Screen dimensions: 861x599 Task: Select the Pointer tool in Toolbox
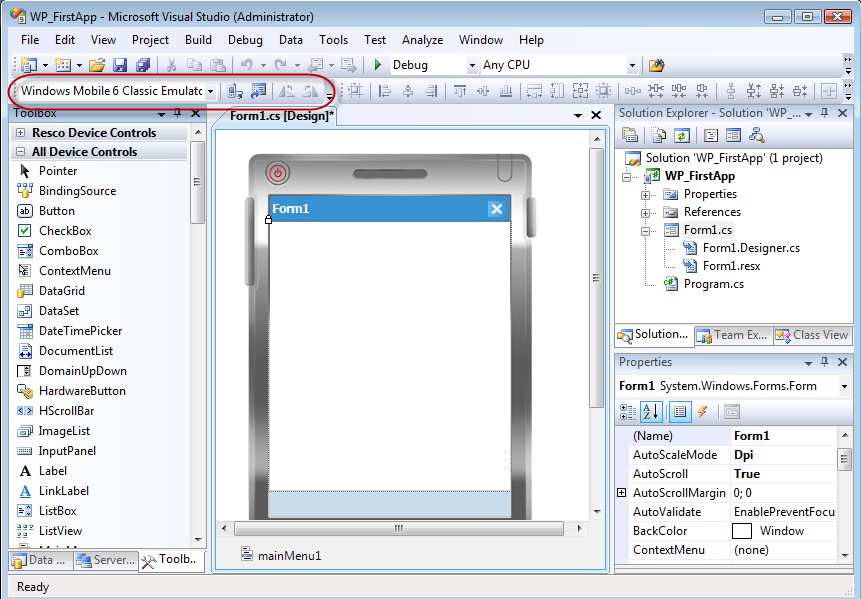point(58,171)
